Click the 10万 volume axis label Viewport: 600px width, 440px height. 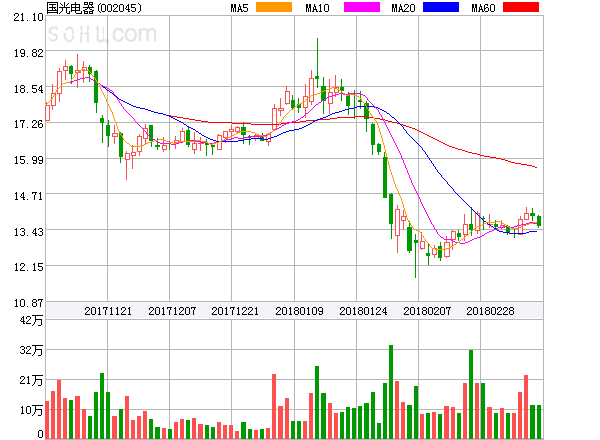click(x=31, y=410)
